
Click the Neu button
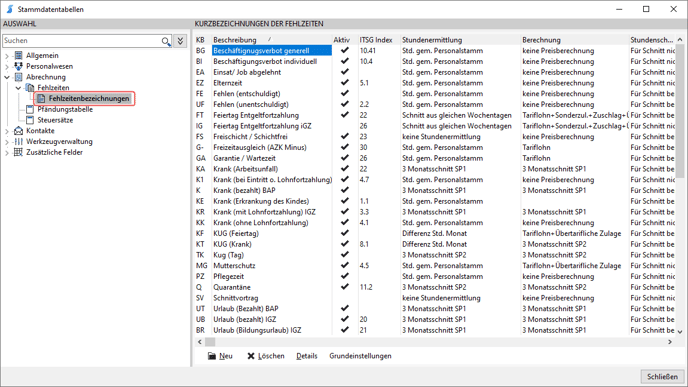point(220,356)
